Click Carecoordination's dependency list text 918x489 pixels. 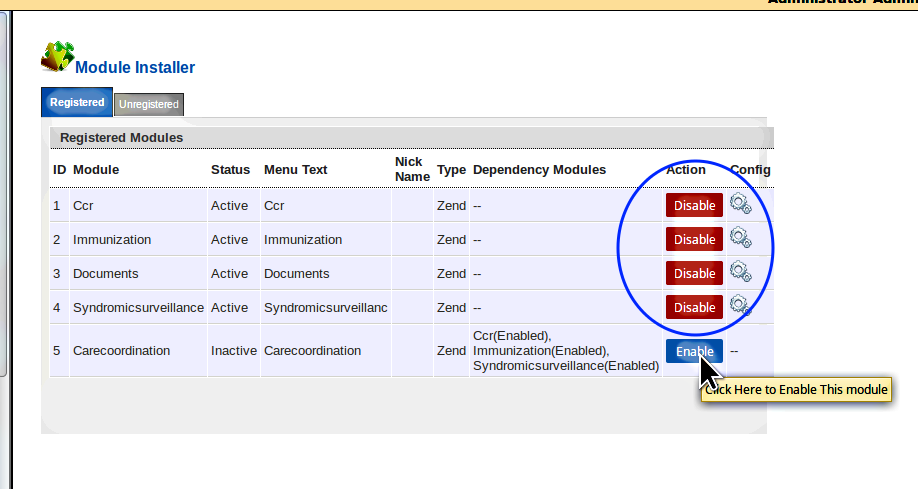point(565,351)
